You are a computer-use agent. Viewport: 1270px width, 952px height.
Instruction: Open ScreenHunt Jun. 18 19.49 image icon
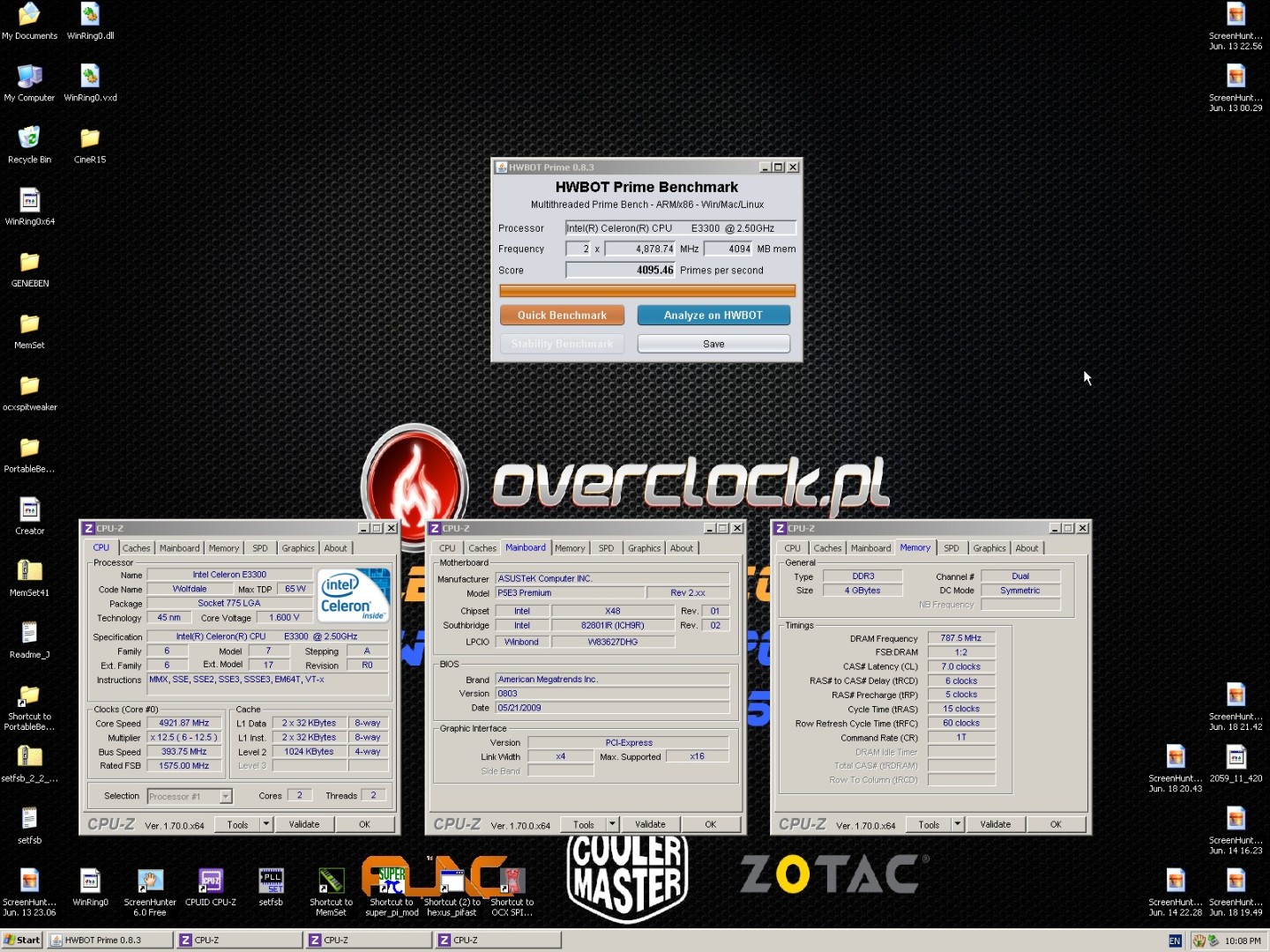point(1236,892)
